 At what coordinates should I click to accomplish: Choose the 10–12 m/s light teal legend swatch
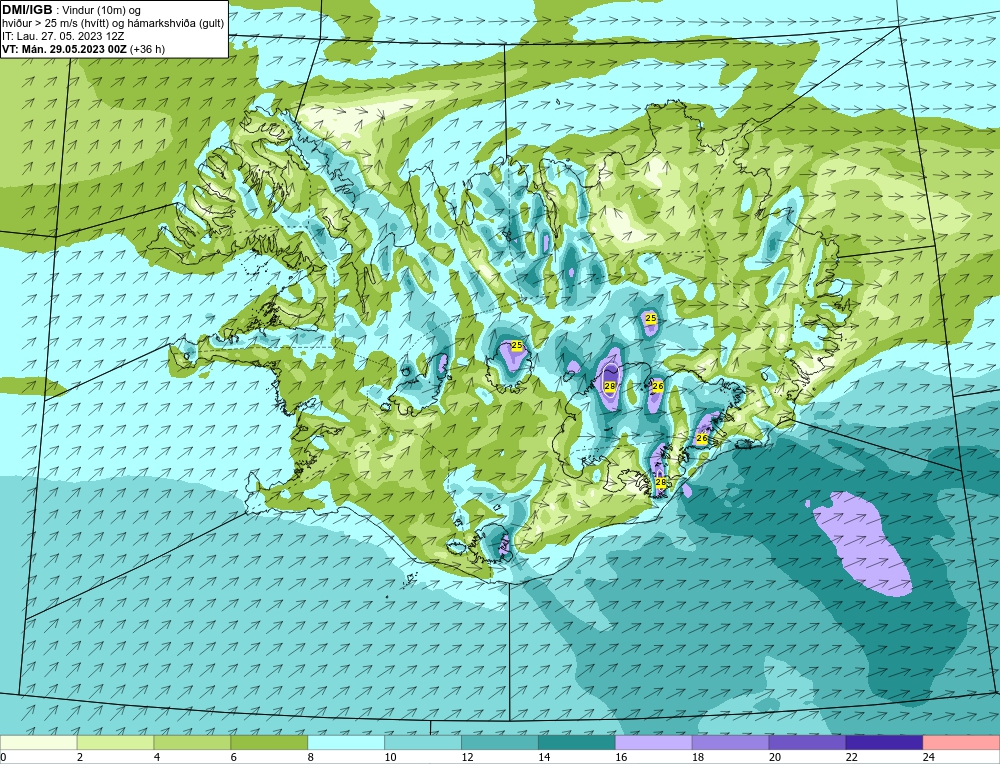click(x=423, y=743)
